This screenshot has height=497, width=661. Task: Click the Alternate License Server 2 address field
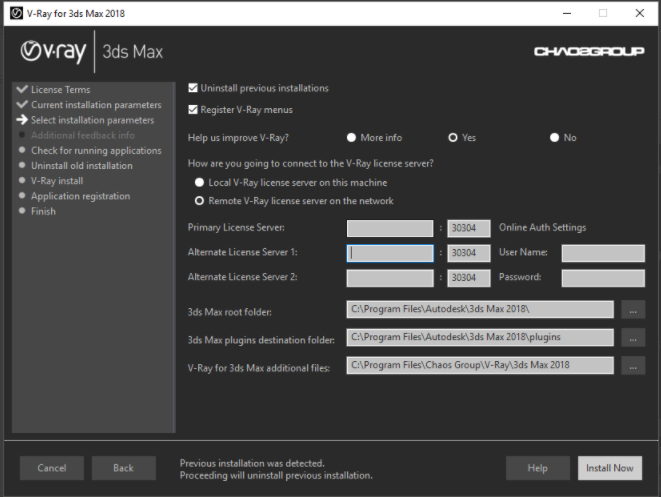(390, 278)
